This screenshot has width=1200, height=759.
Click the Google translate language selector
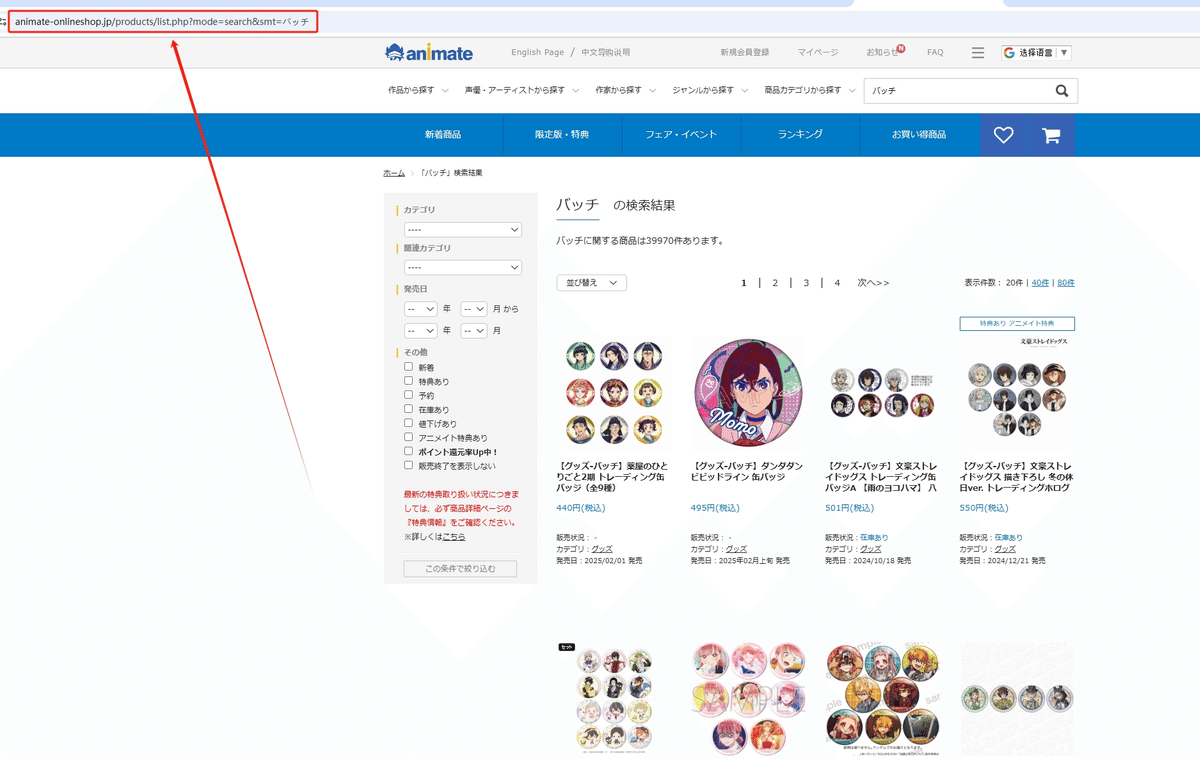pyautogui.click(x=1036, y=52)
